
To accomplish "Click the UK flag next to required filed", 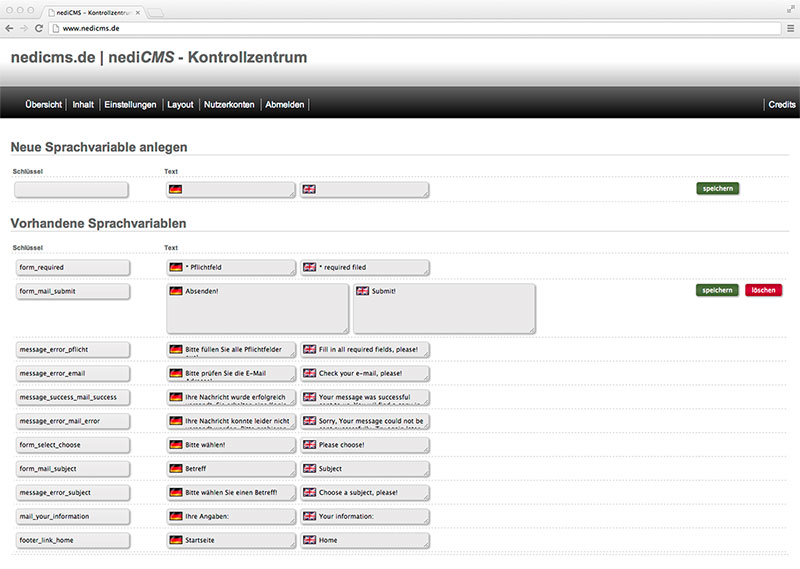I will pyautogui.click(x=310, y=267).
